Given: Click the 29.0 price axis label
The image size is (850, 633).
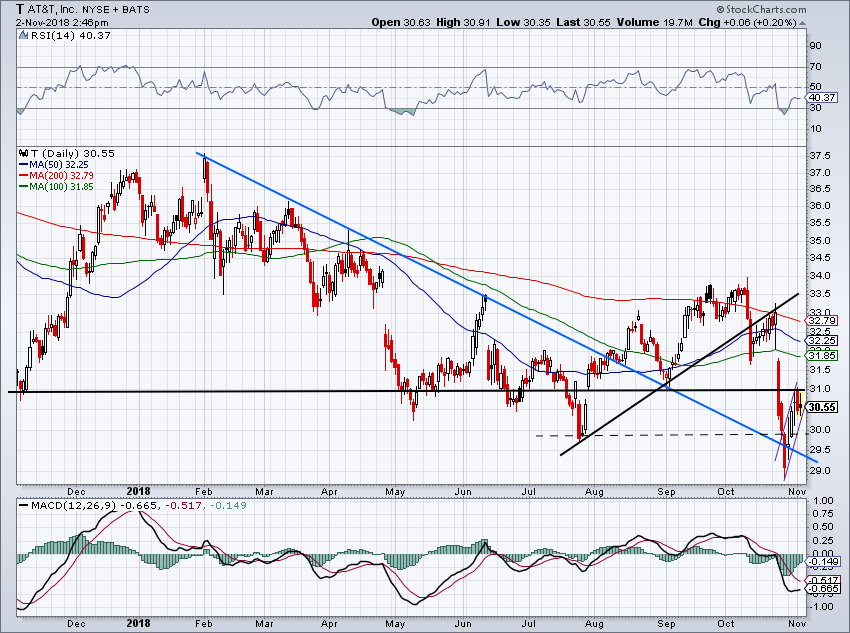Looking at the screenshot, I should point(820,470).
